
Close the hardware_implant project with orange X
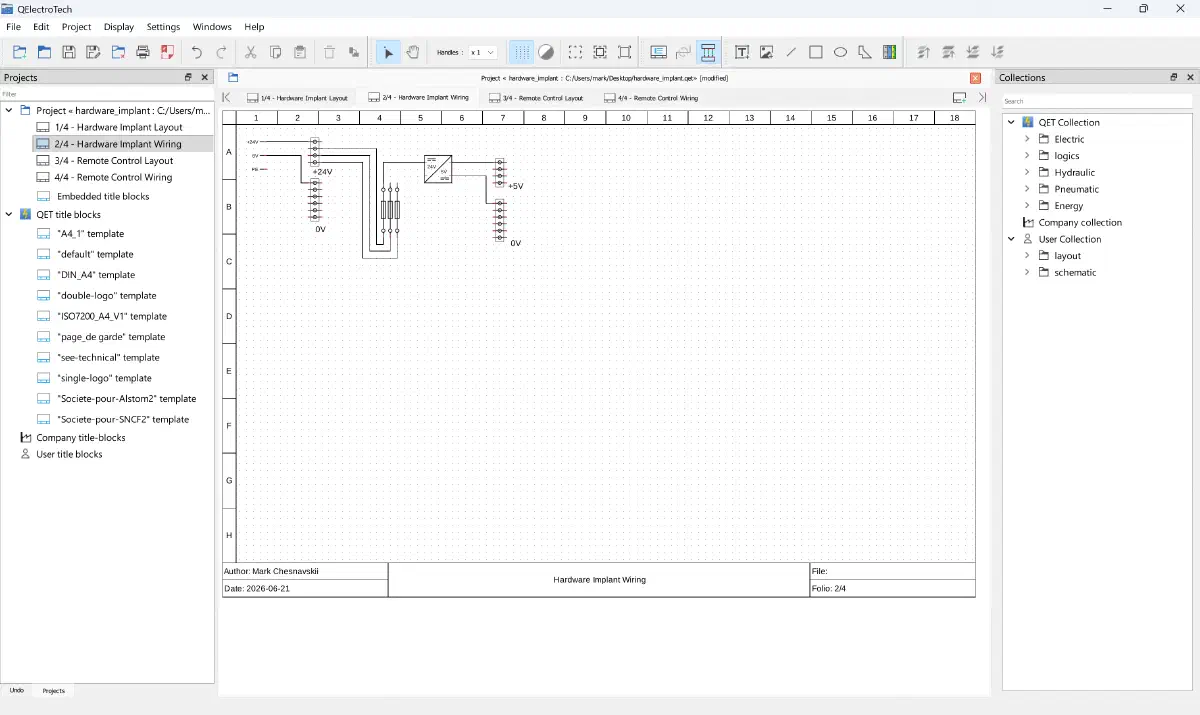(975, 77)
